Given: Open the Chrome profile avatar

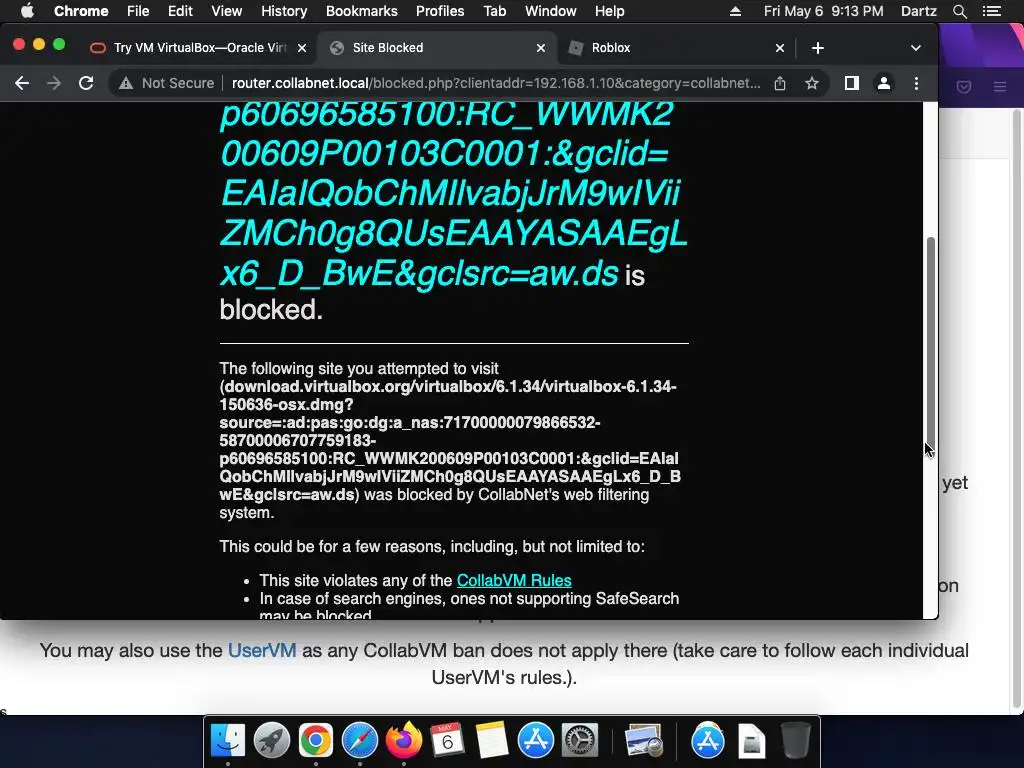Looking at the screenshot, I should (x=884, y=83).
